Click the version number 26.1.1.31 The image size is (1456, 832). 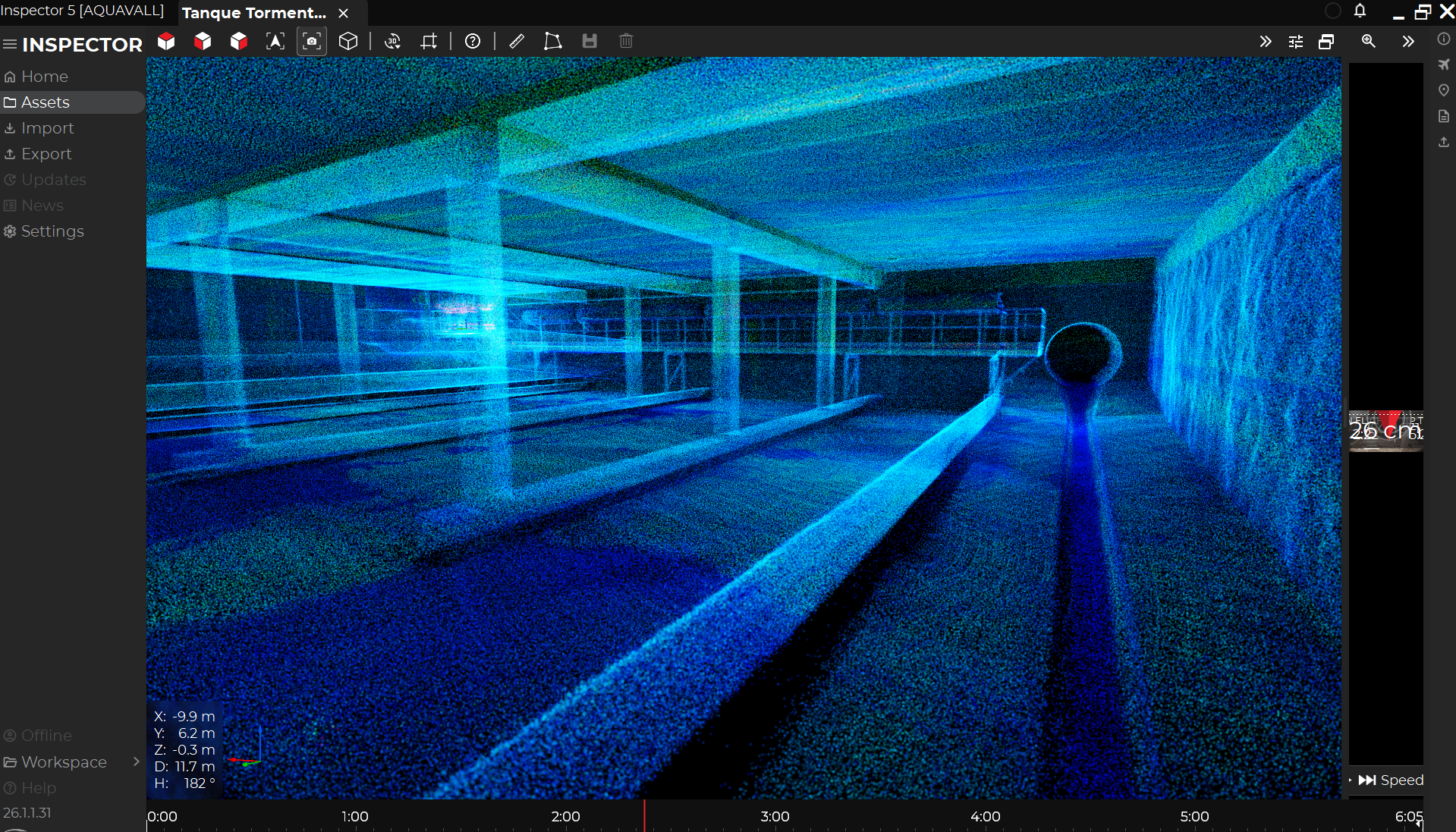[27, 813]
